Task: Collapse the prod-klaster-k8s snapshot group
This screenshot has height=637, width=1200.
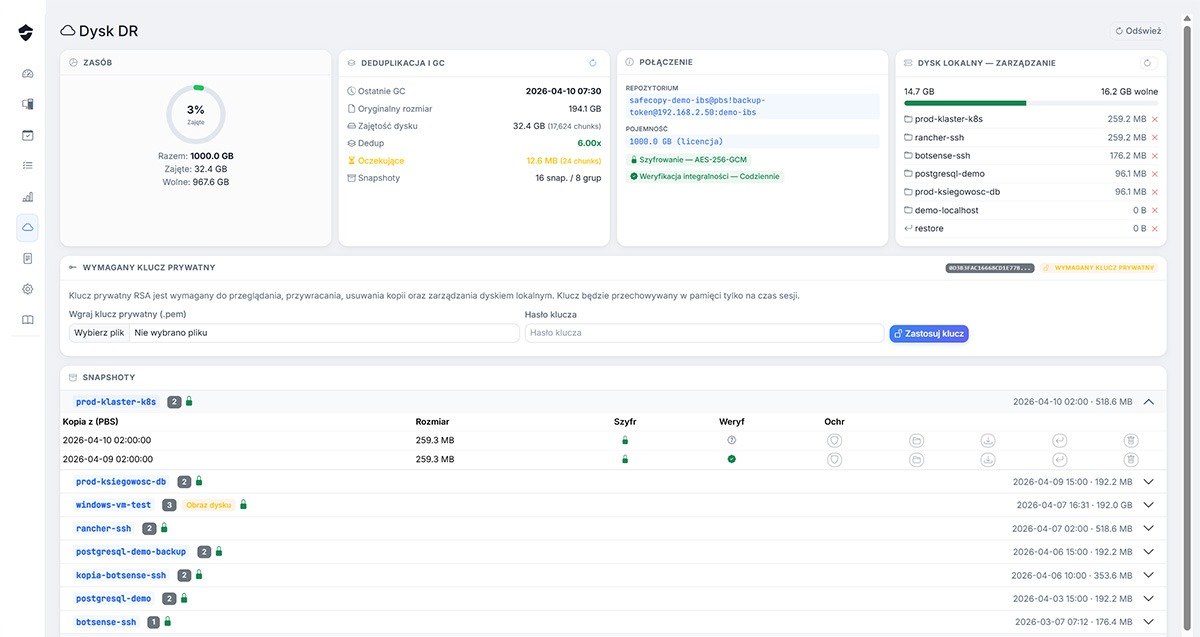Action: click(x=1148, y=402)
